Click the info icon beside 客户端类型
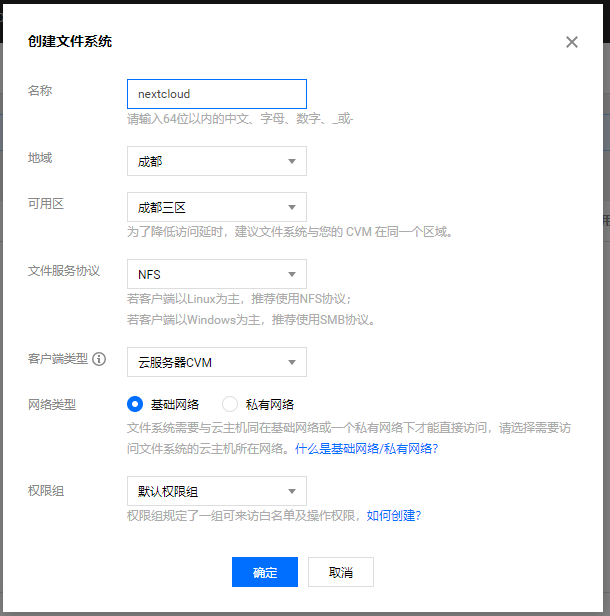The height and width of the screenshot is (616, 610). [x=99, y=359]
